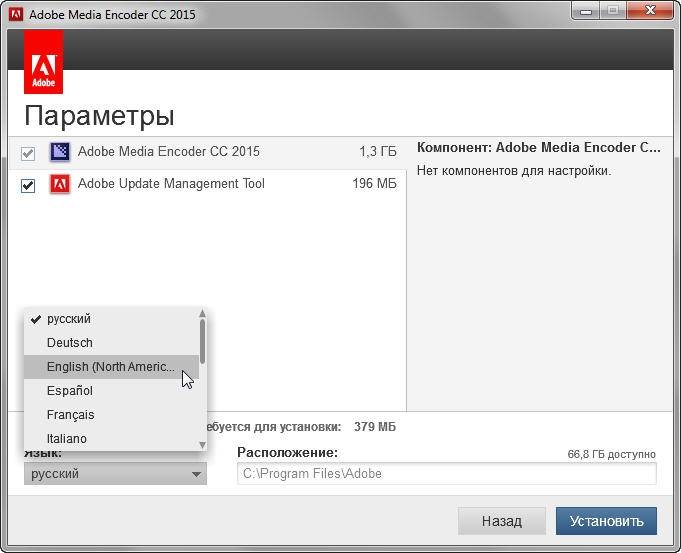Click the Установить button

pos(606,521)
